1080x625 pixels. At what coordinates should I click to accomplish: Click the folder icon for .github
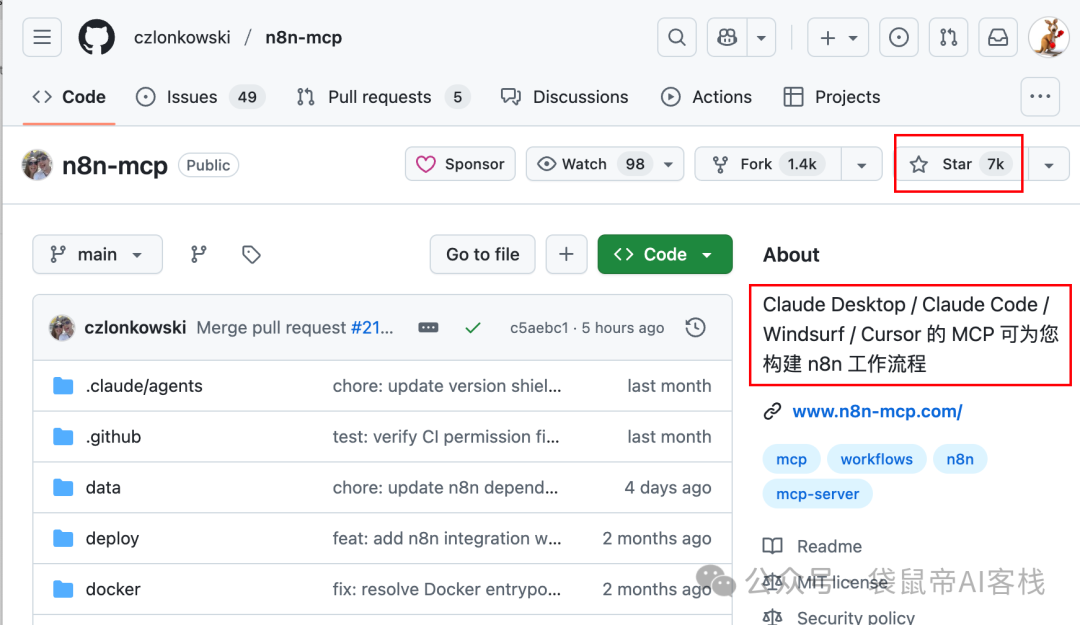[x=63, y=437]
